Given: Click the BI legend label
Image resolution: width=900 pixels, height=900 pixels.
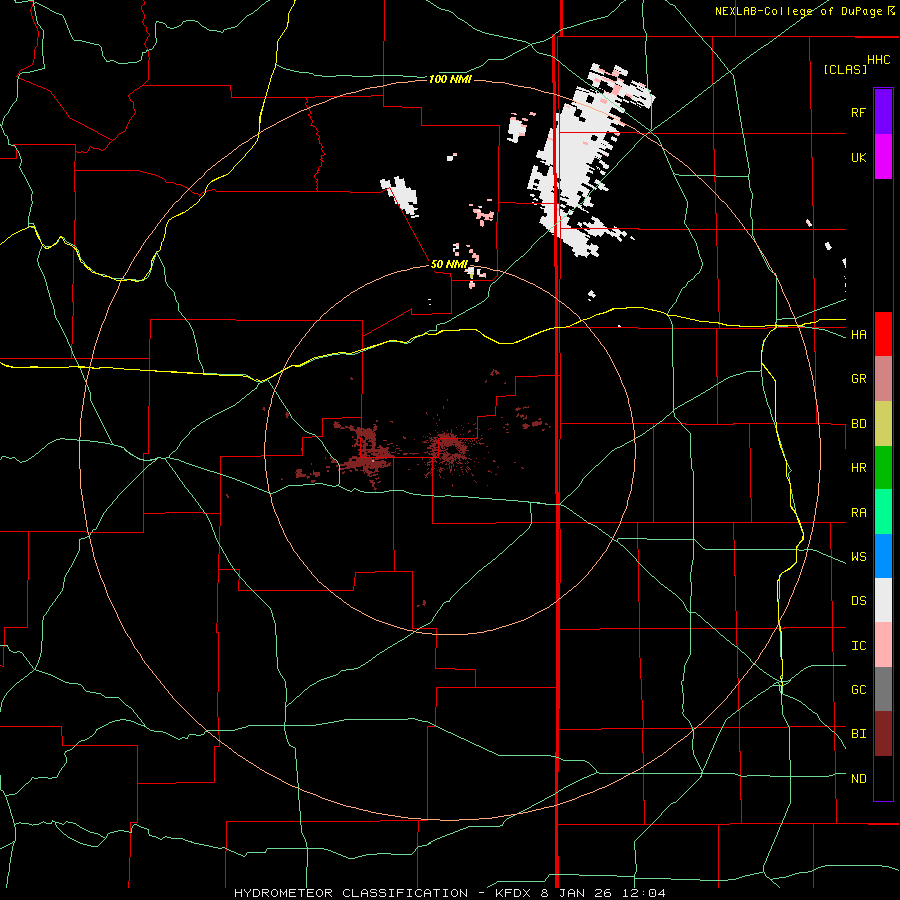Looking at the screenshot, I should 858,734.
